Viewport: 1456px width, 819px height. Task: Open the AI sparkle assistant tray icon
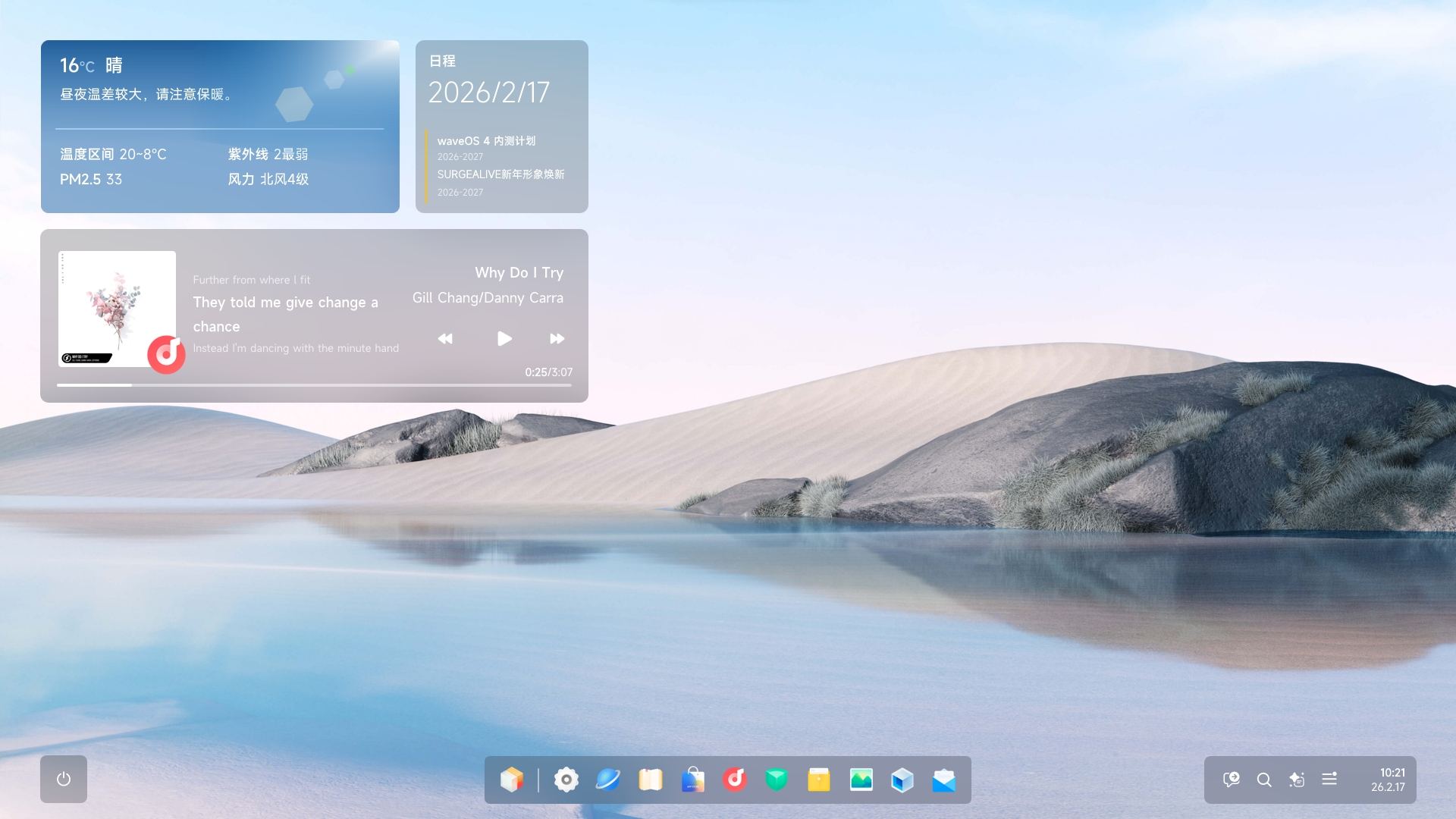click(x=1297, y=780)
